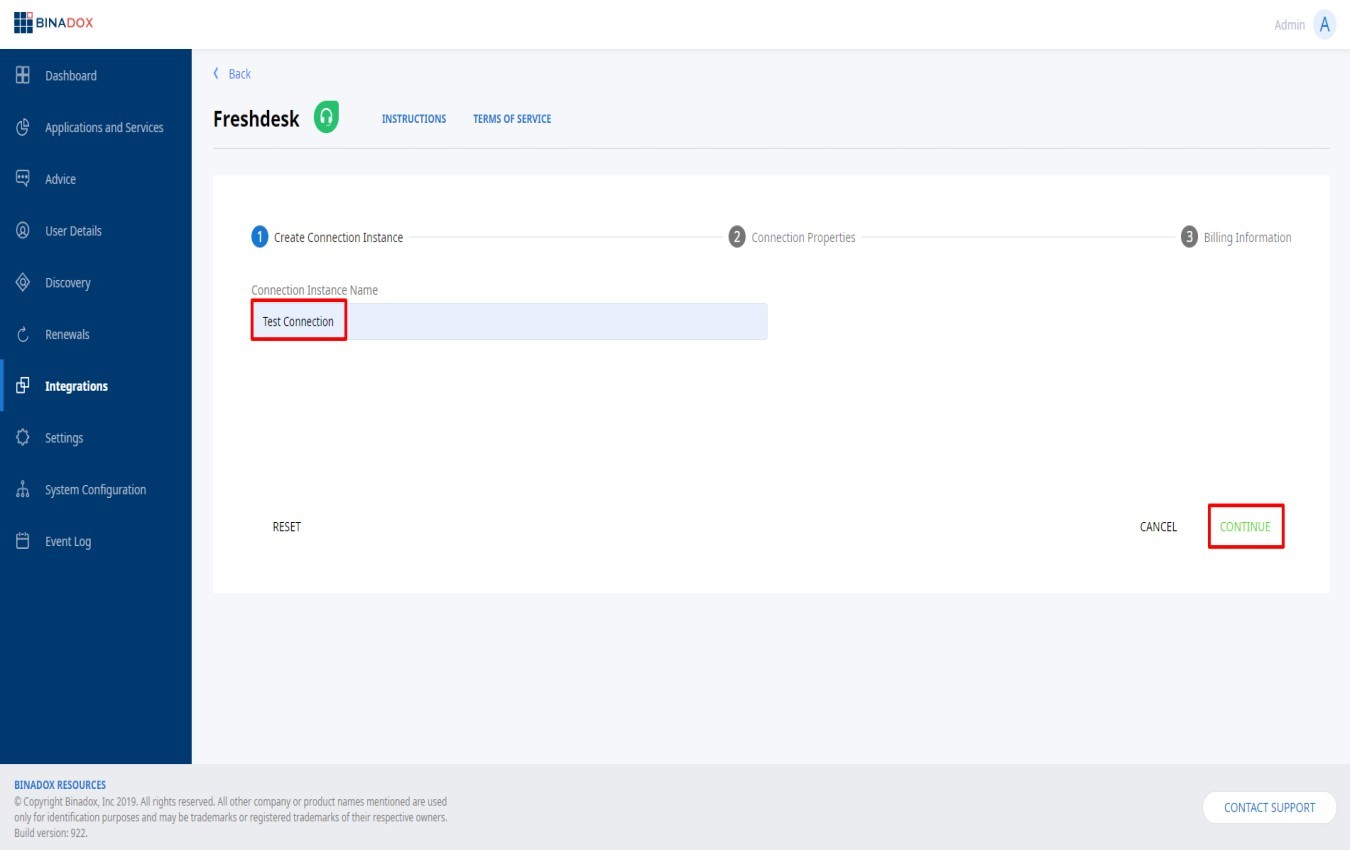Click the RESET button
The height and width of the screenshot is (850, 1350).
[x=287, y=527]
